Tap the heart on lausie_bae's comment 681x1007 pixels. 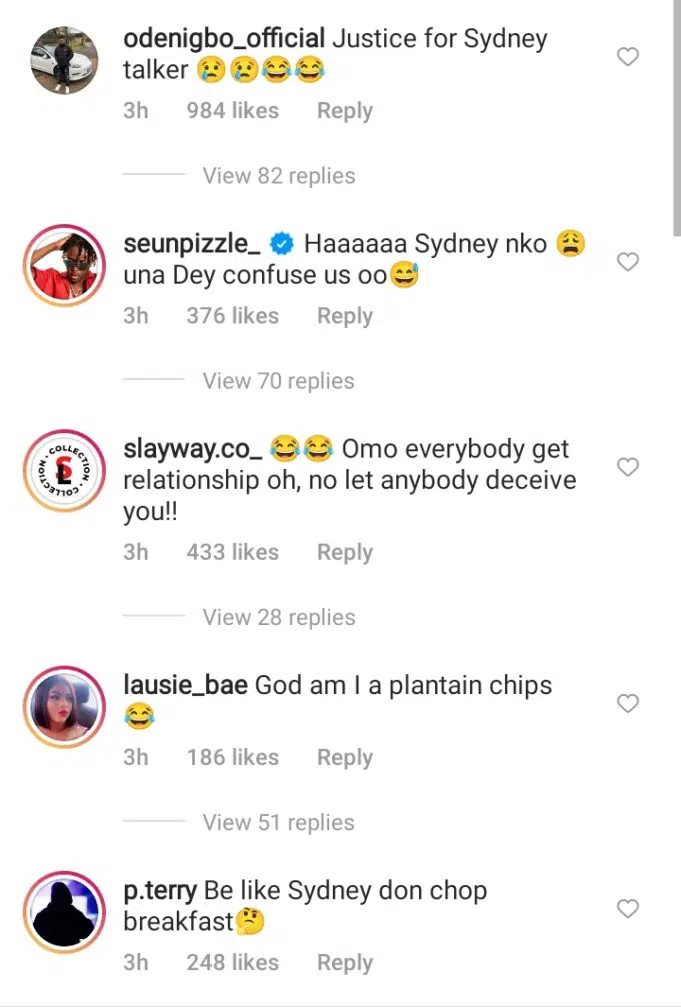click(627, 704)
